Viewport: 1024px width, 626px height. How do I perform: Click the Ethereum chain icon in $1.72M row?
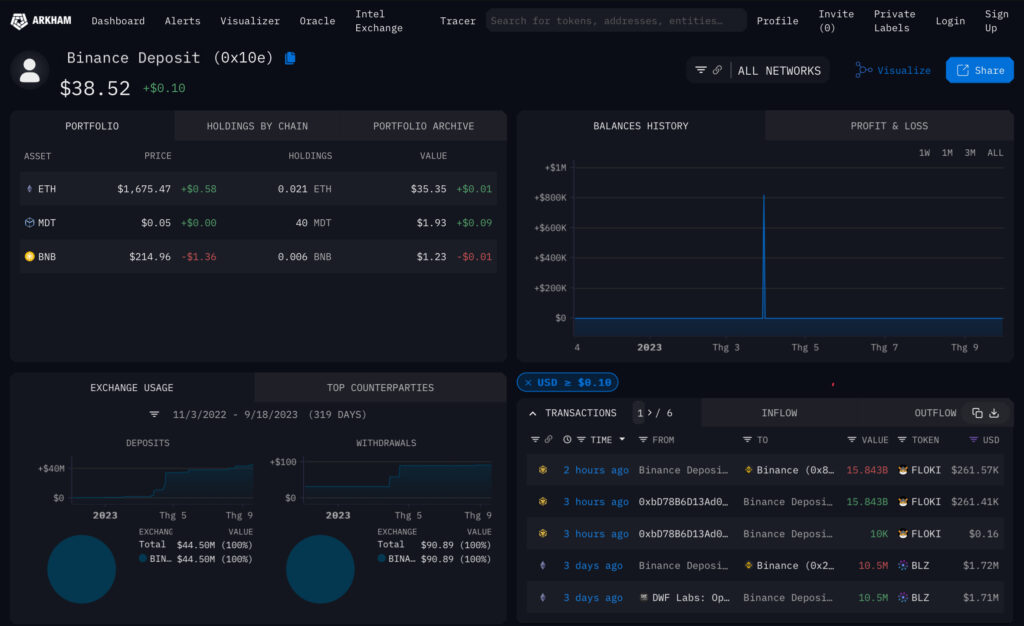pos(543,565)
